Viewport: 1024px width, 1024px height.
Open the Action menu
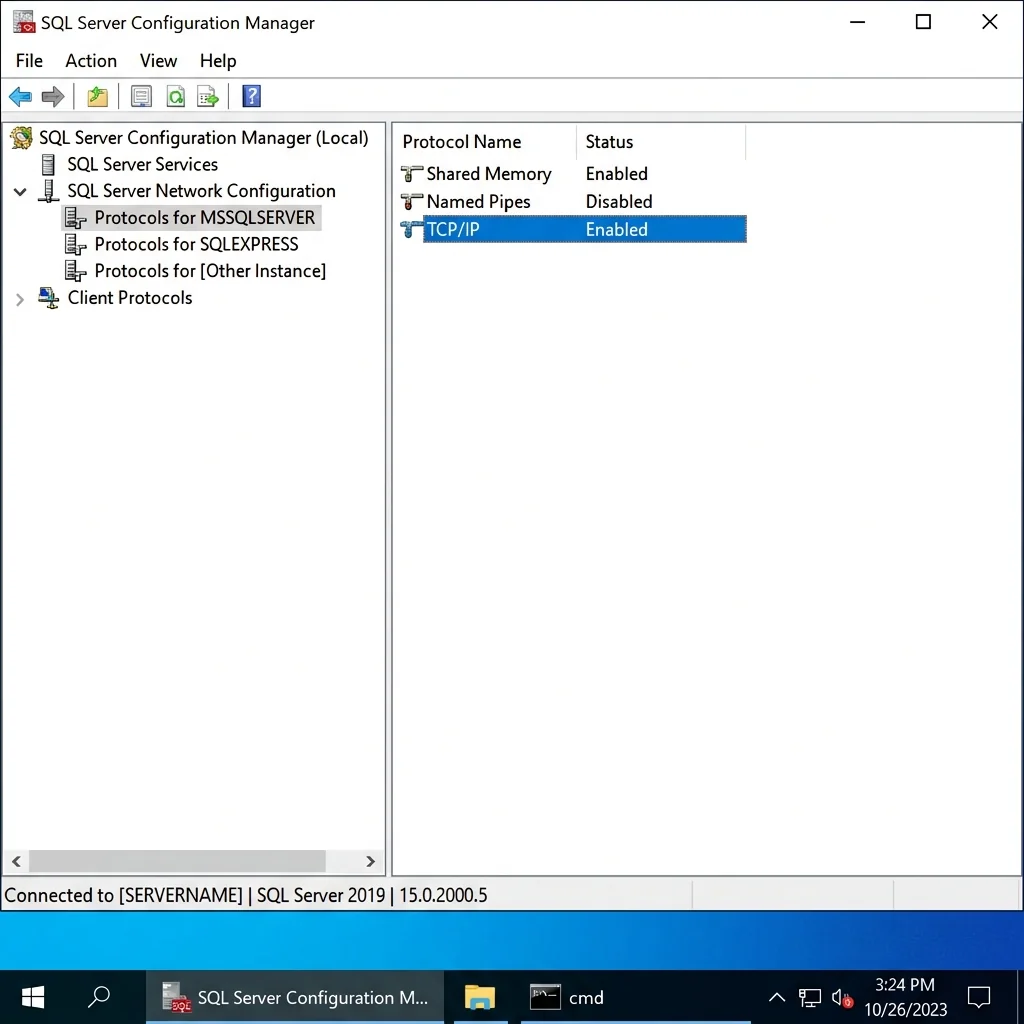91,61
